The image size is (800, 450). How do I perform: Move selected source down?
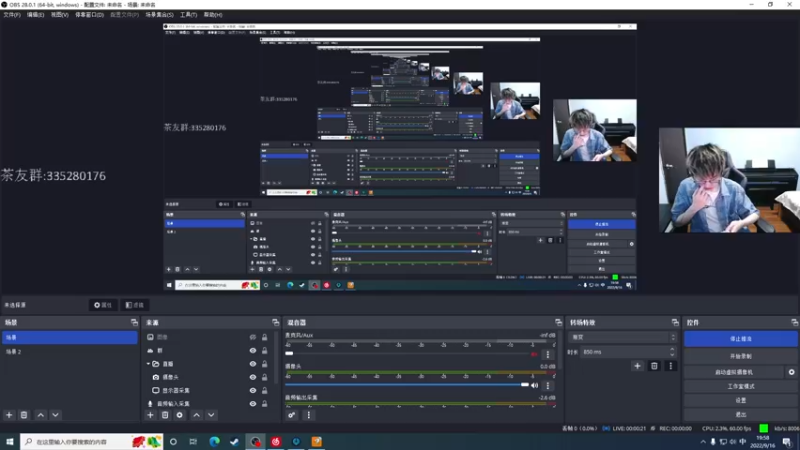click(211, 415)
